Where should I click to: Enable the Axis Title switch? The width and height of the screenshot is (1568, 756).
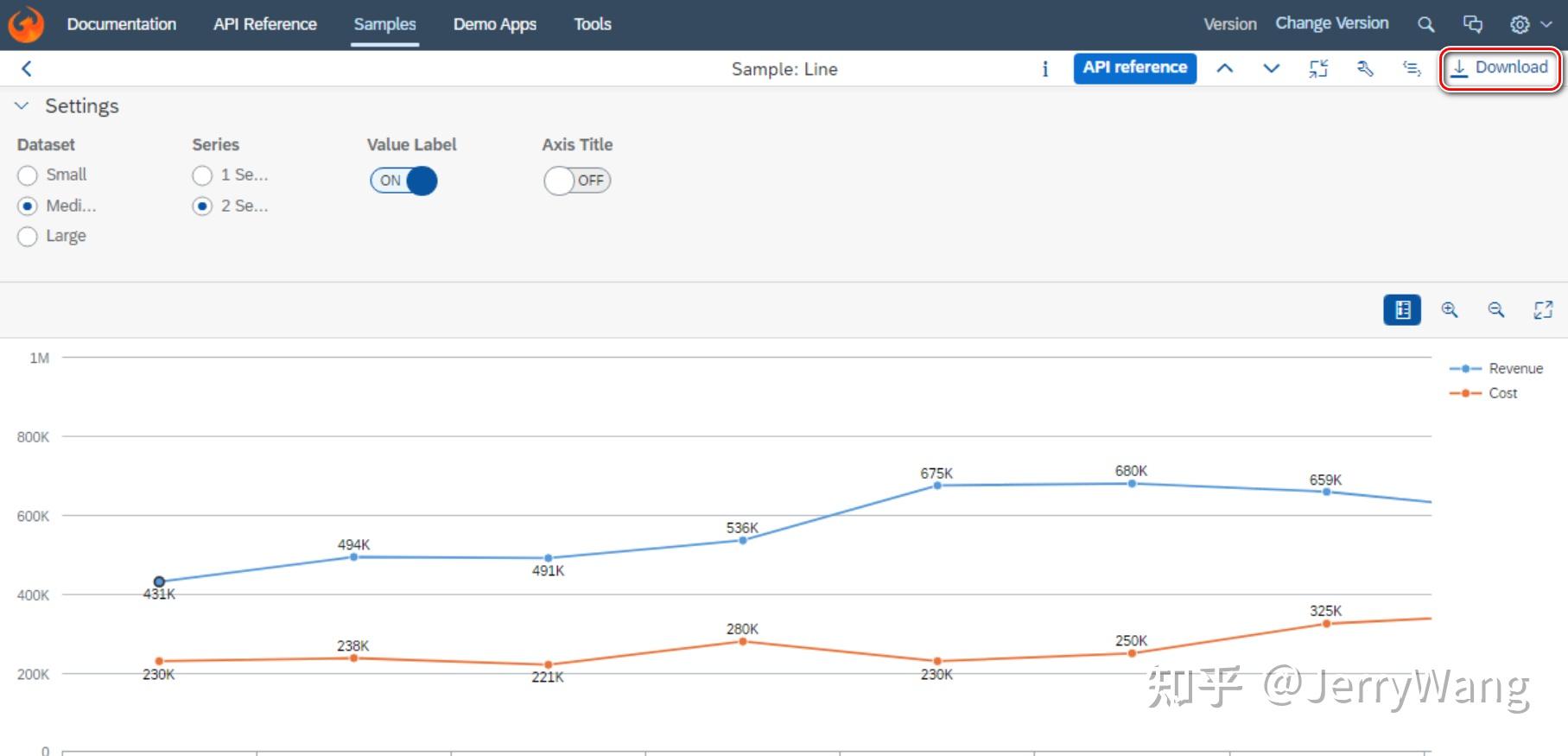click(x=577, y=181)
